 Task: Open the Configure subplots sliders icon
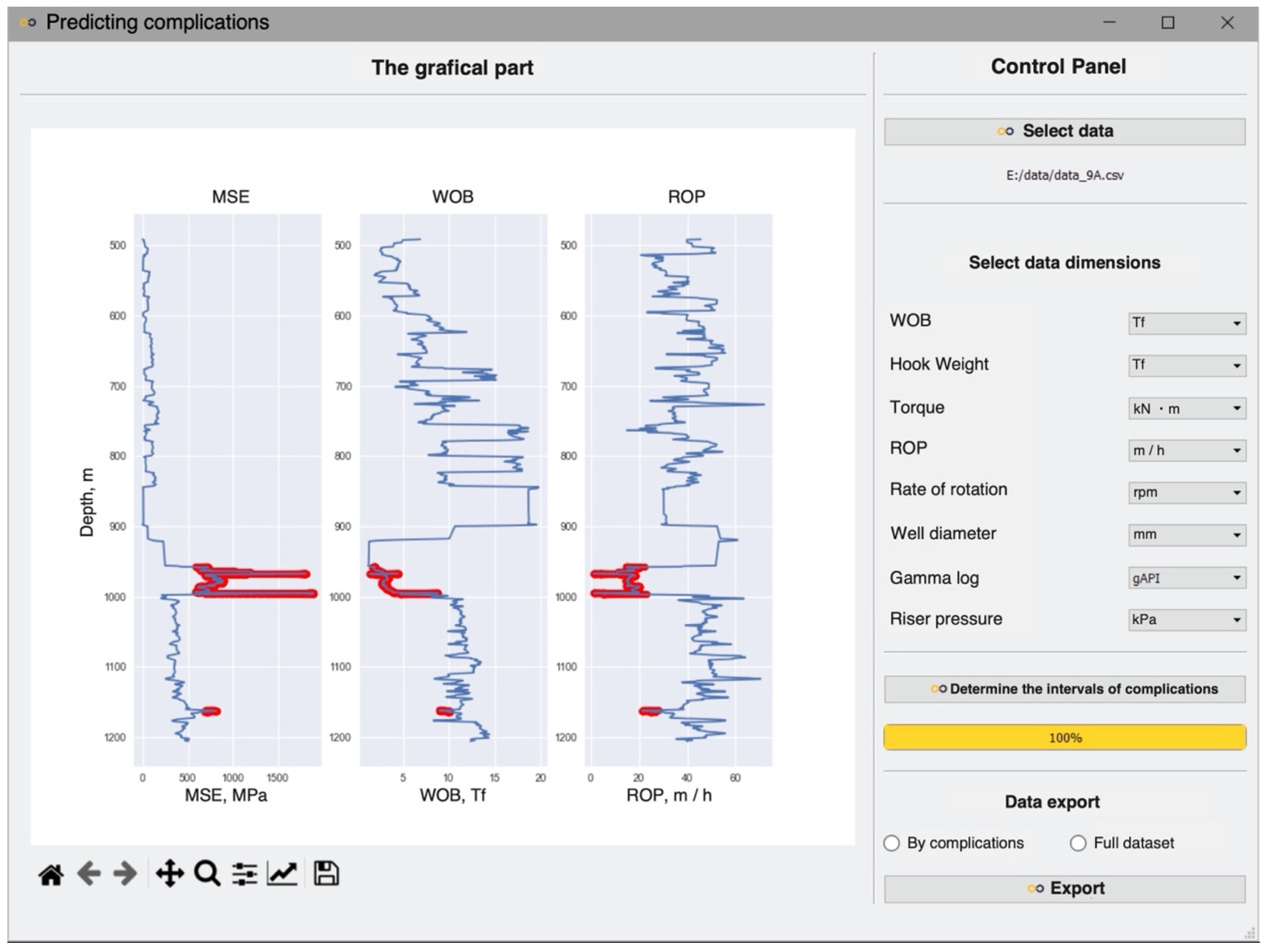(x=245, y=875)
